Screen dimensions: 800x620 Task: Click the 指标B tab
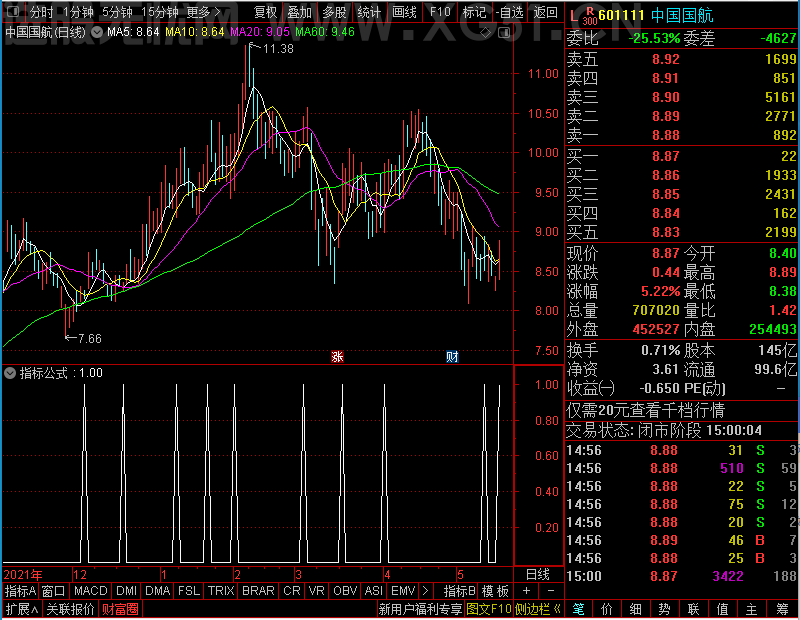click(460, 591)
